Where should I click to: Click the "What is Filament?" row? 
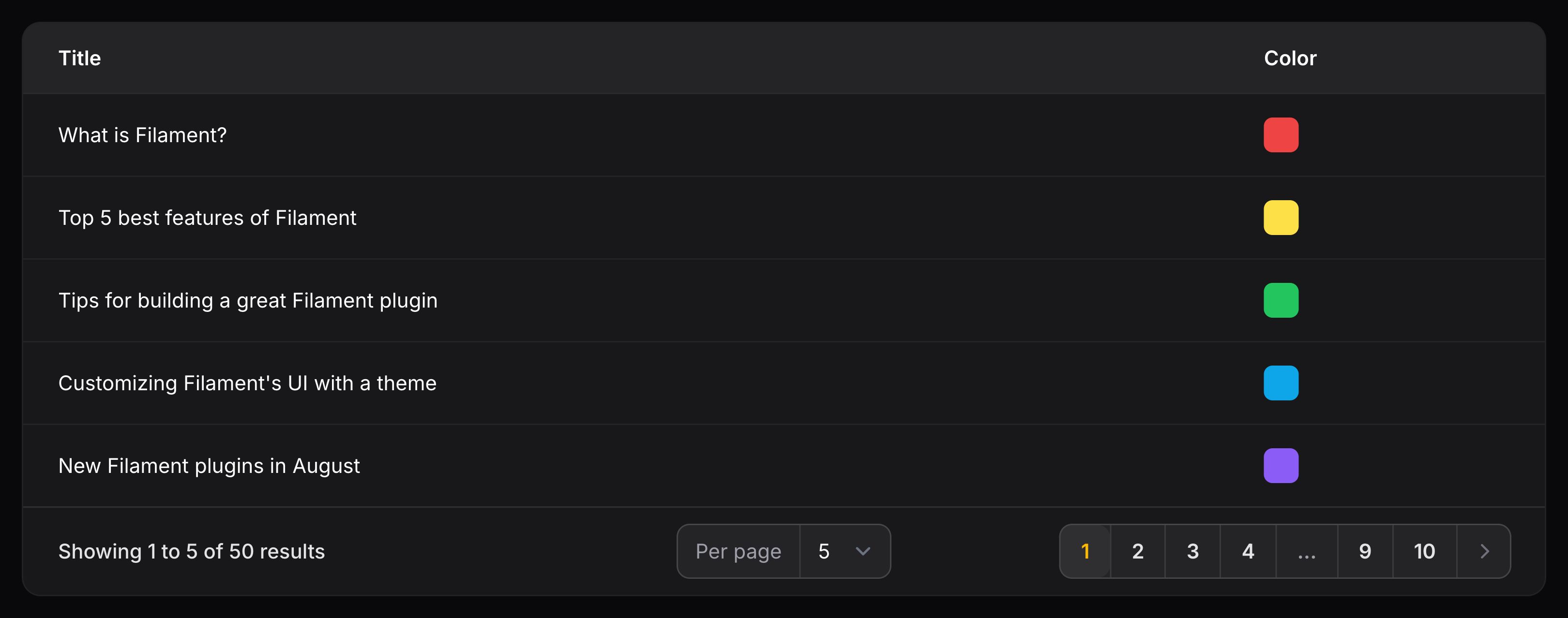coord(142,135)
